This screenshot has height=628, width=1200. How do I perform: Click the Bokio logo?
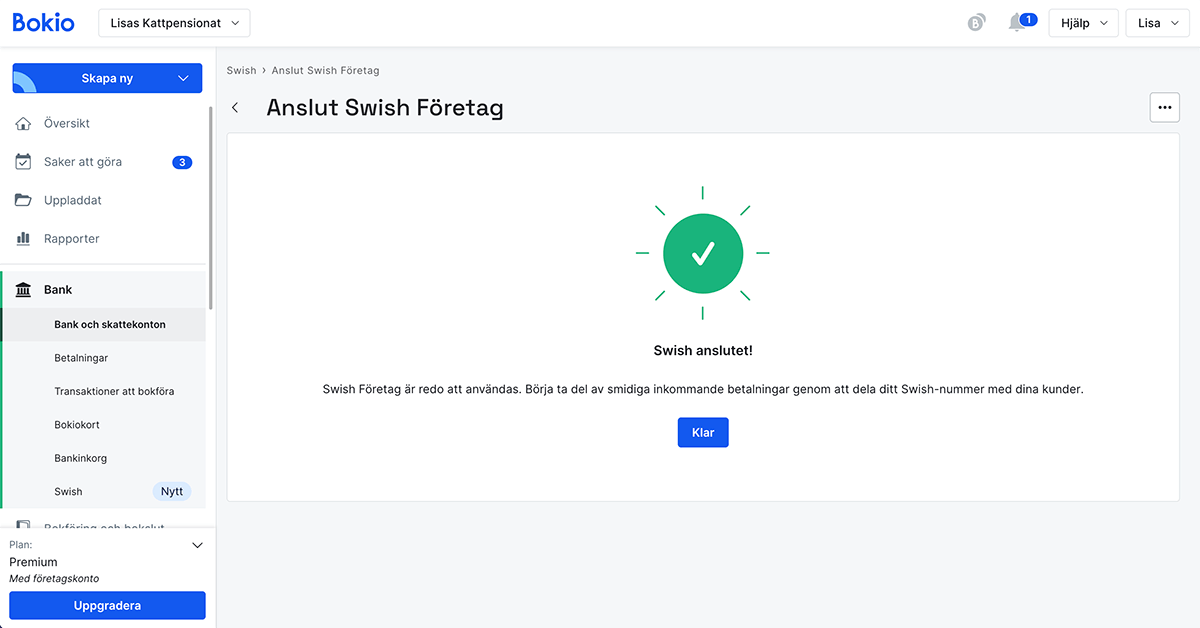coord(42,22)
